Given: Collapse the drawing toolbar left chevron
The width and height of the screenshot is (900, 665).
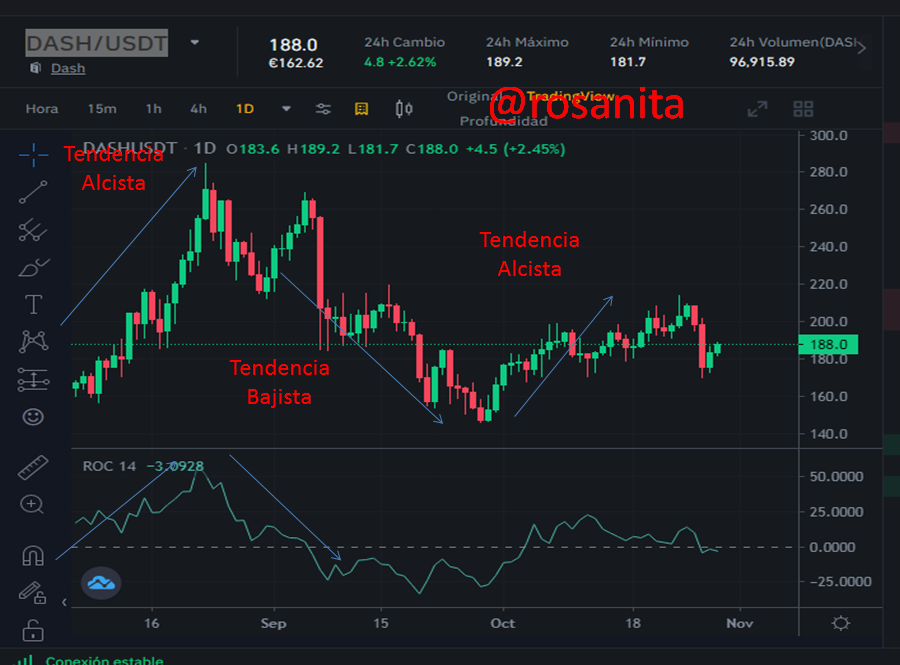Looking at the screenshot, I should [64, 602].
